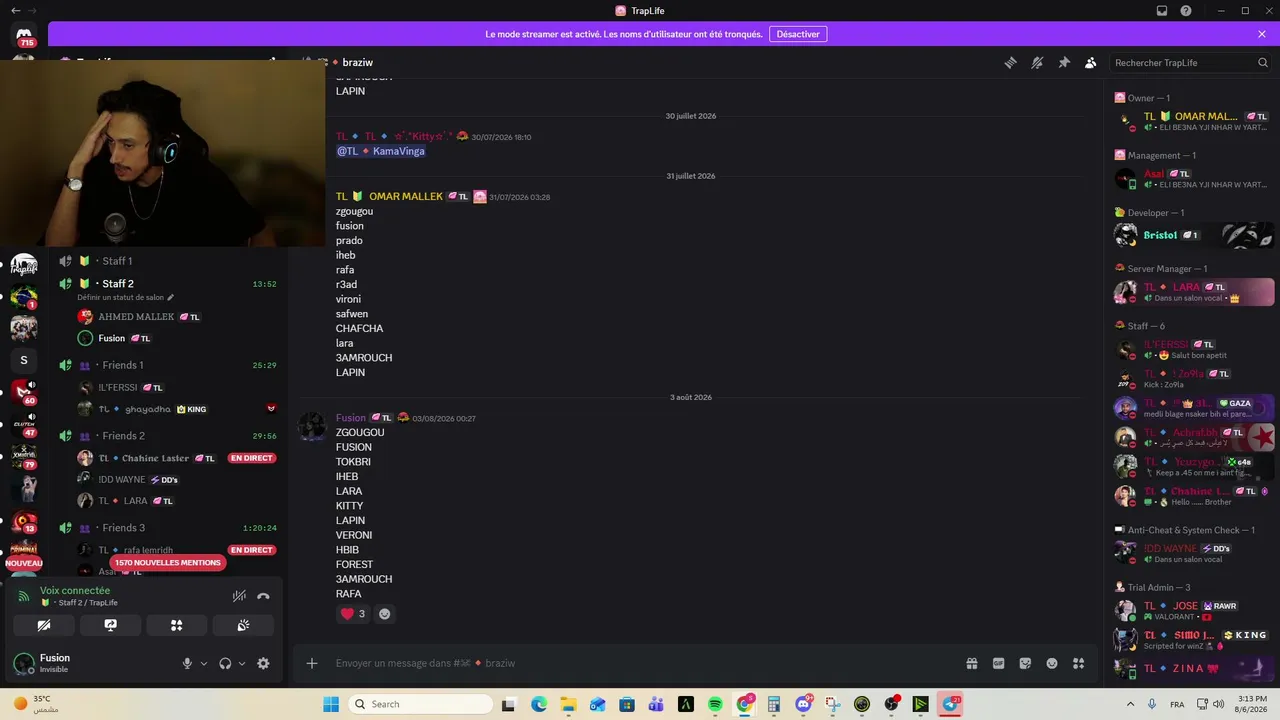Open headphone output options dropdown arrow
The height and width of the screenshot is (720, 1280).
[242, 663]
